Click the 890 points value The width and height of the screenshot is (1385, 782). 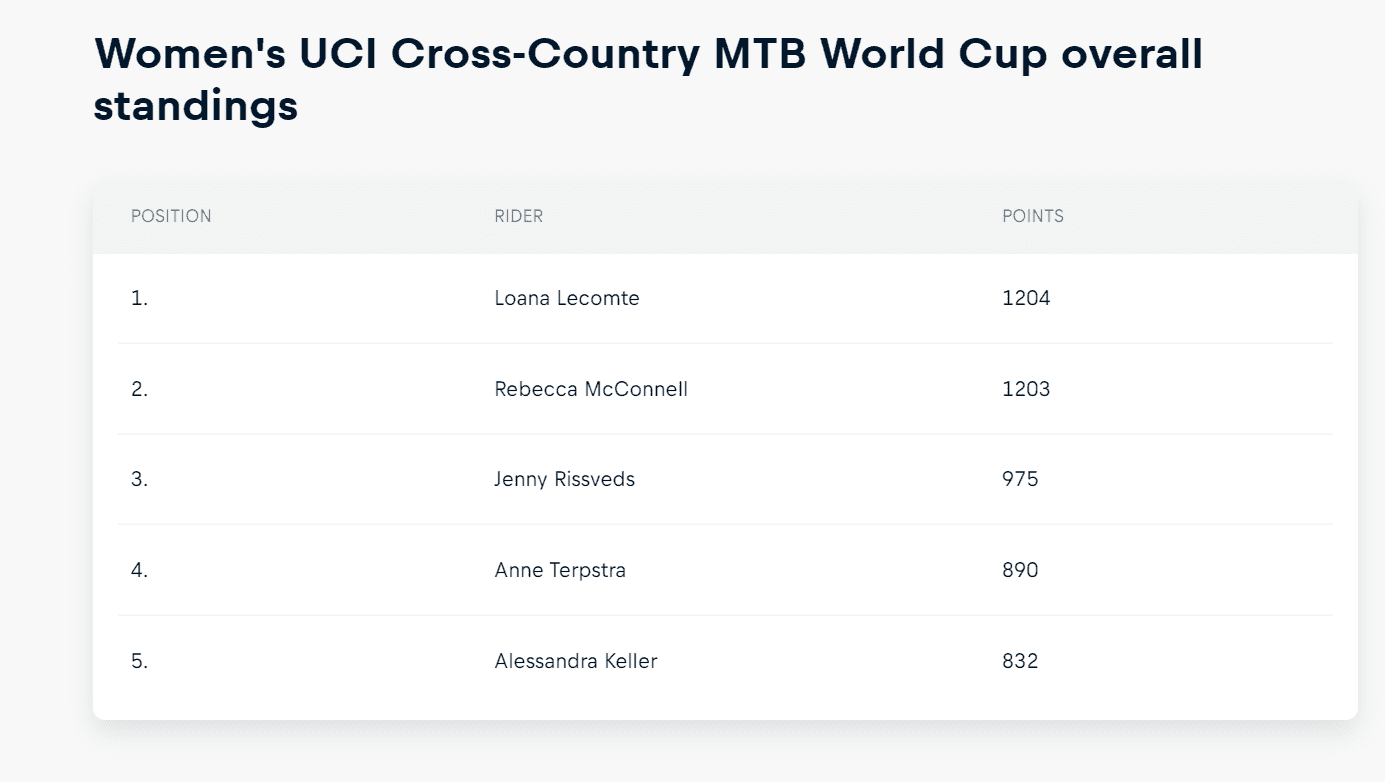point(1020,570)
